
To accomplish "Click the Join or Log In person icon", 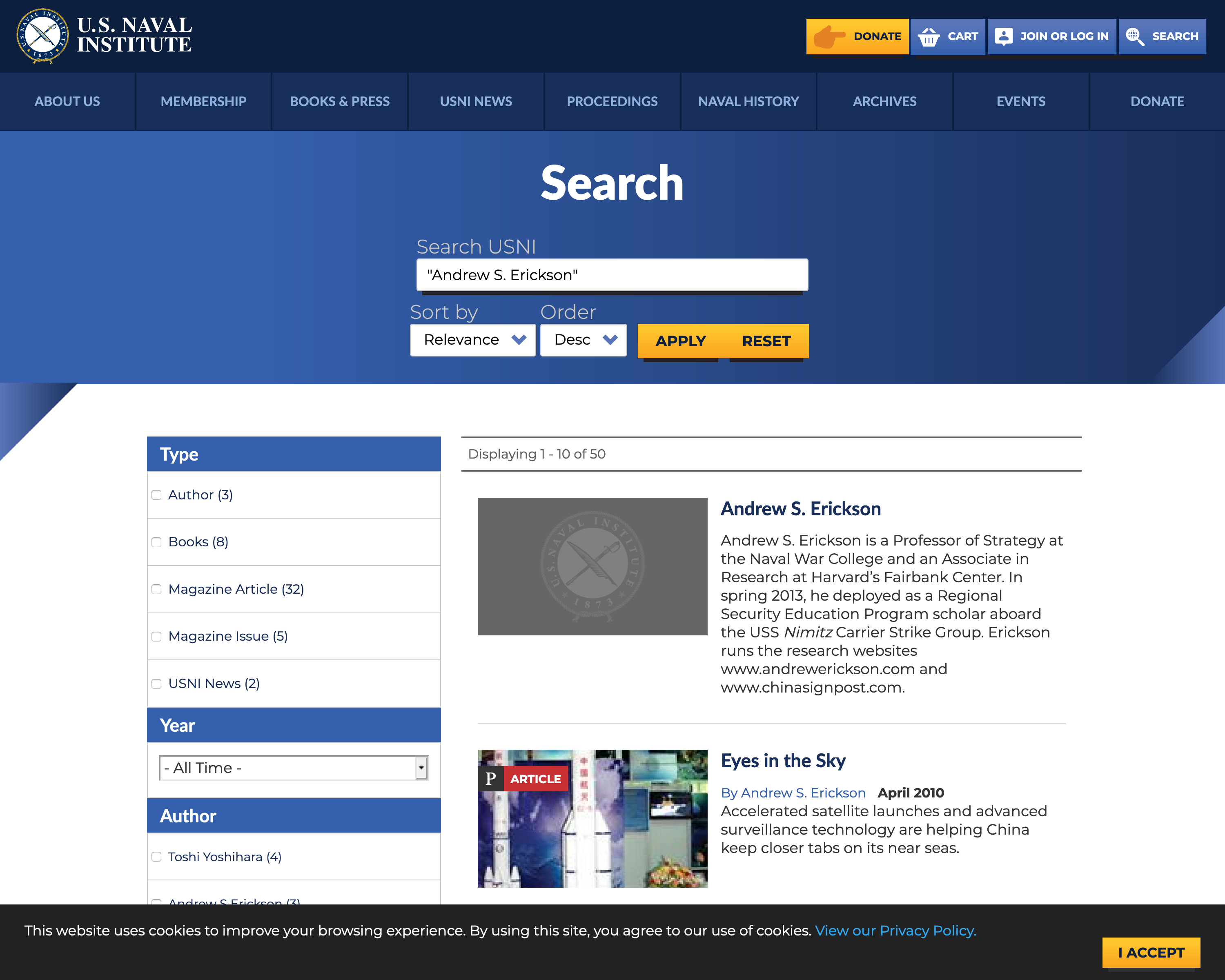I will coord(1003,36).
